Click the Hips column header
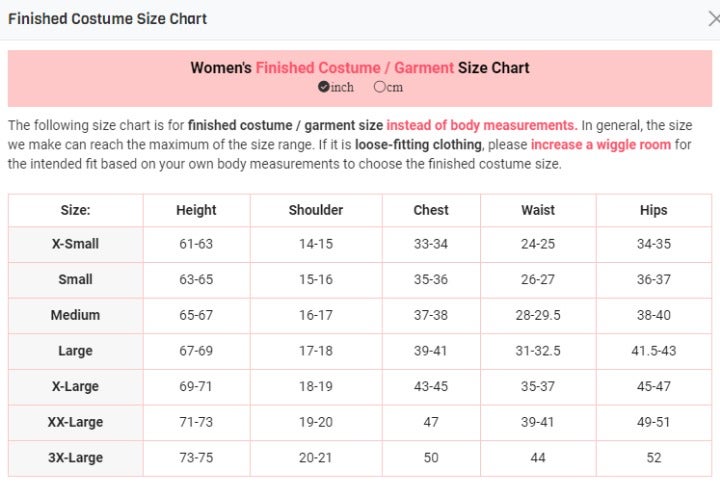 click(653, 210)
